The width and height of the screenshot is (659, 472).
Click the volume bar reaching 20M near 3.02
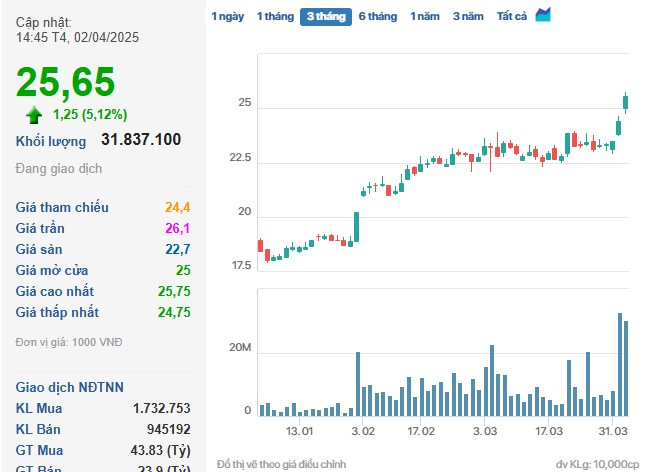click(358, 384)
